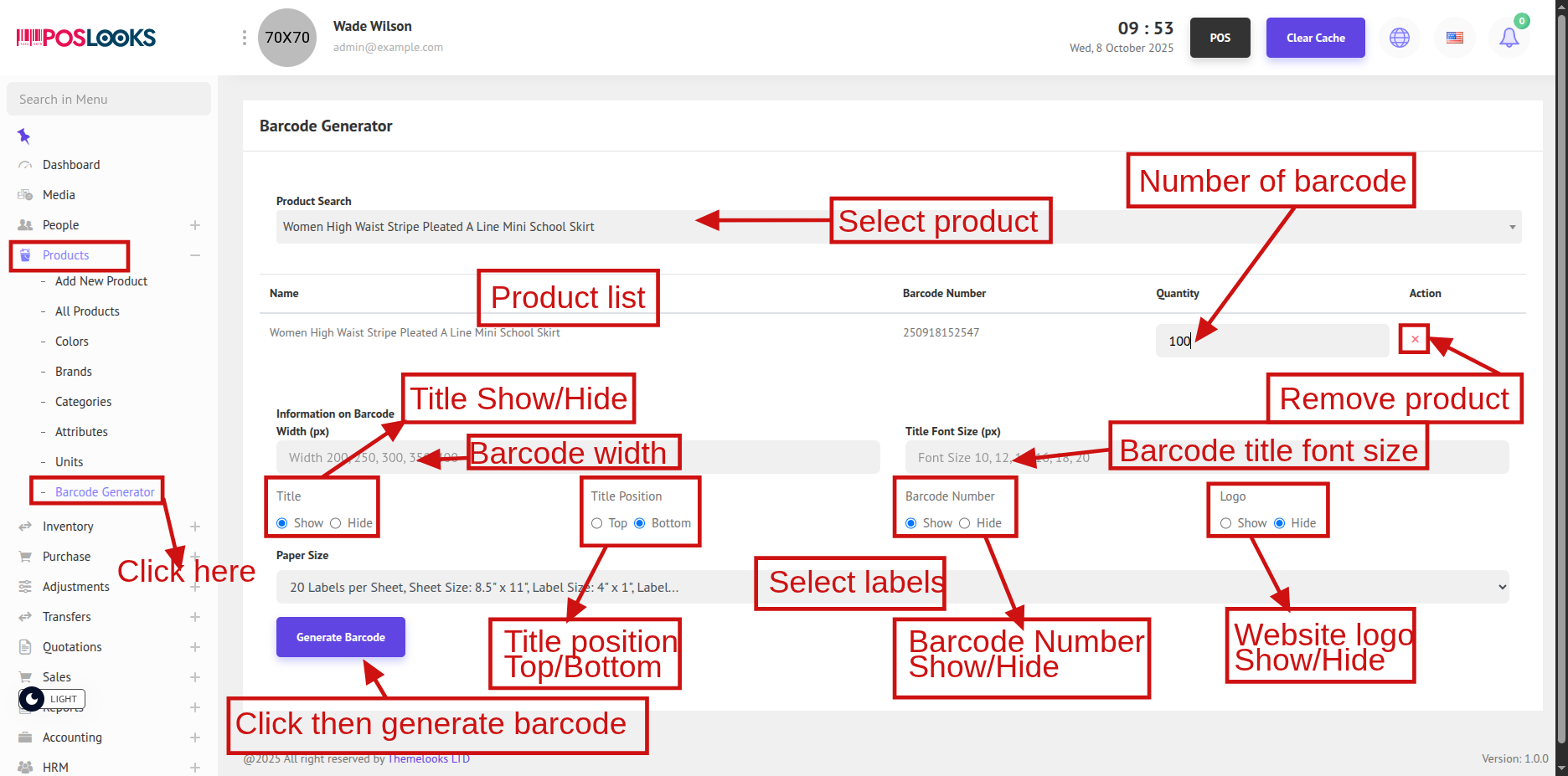Expand the People menu plus icon

(x=194, y=225)
